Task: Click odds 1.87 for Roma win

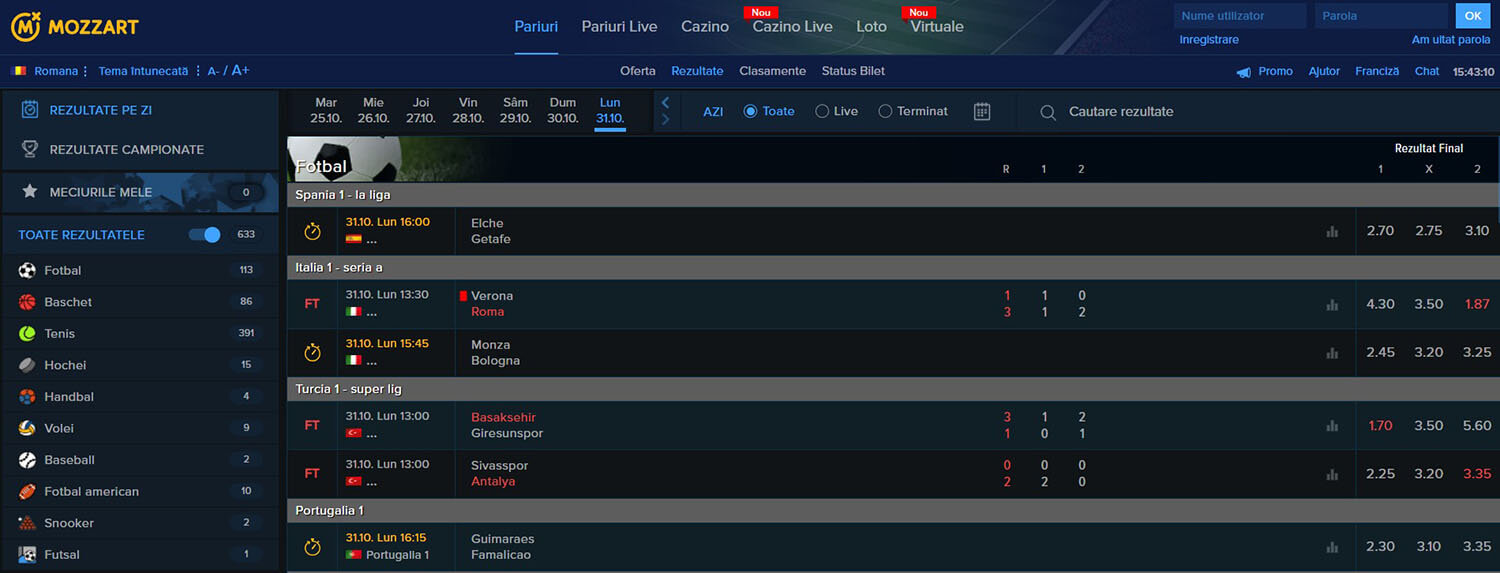Action: point(1477,304)
